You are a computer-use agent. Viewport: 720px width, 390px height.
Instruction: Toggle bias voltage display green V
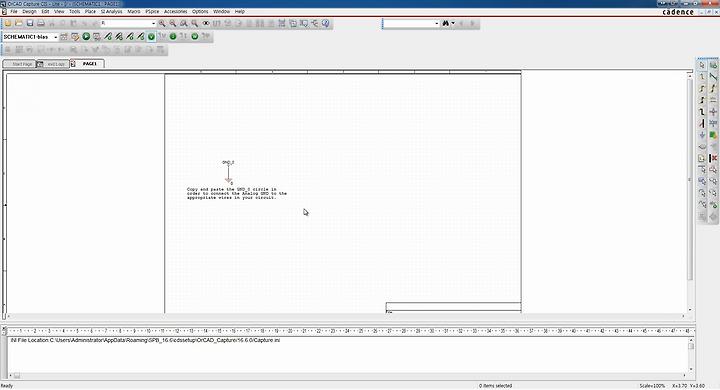[151, 36]
